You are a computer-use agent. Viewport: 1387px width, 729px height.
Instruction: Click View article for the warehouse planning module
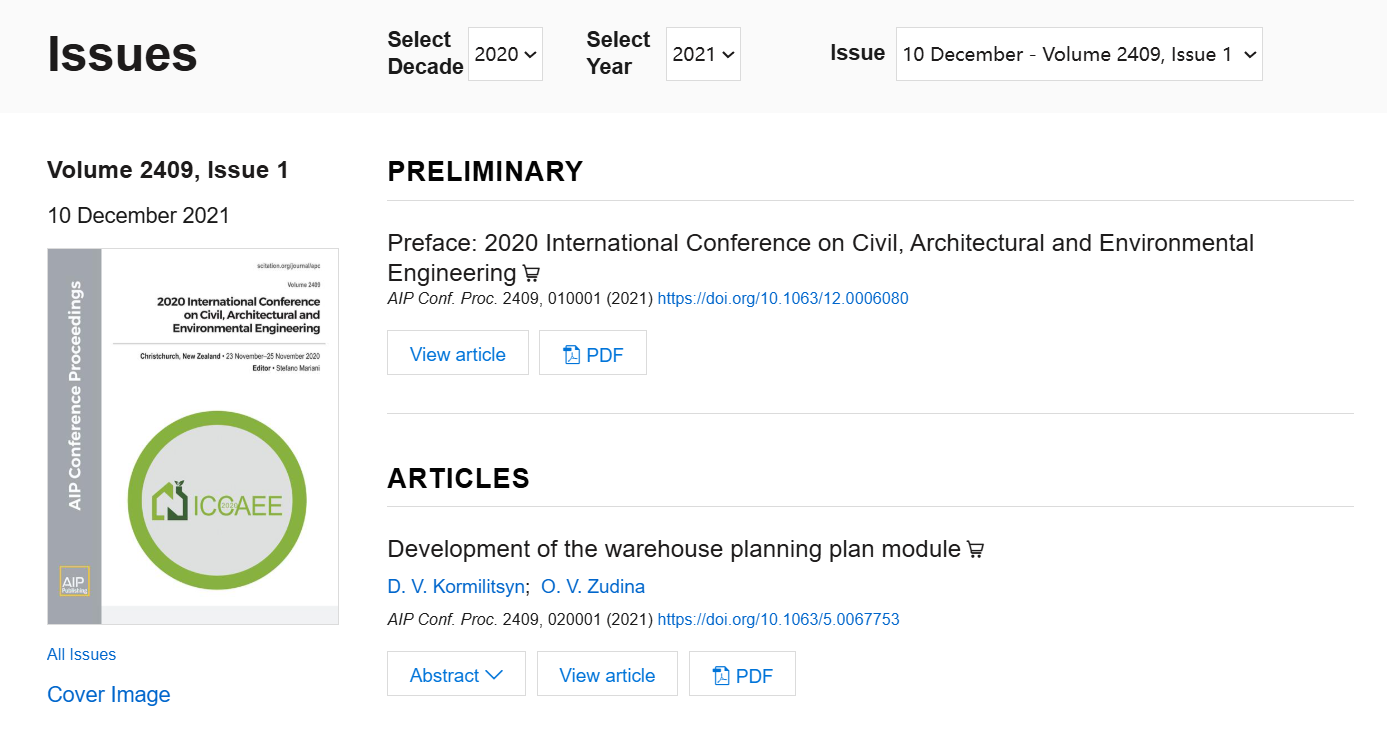point(607,675)
